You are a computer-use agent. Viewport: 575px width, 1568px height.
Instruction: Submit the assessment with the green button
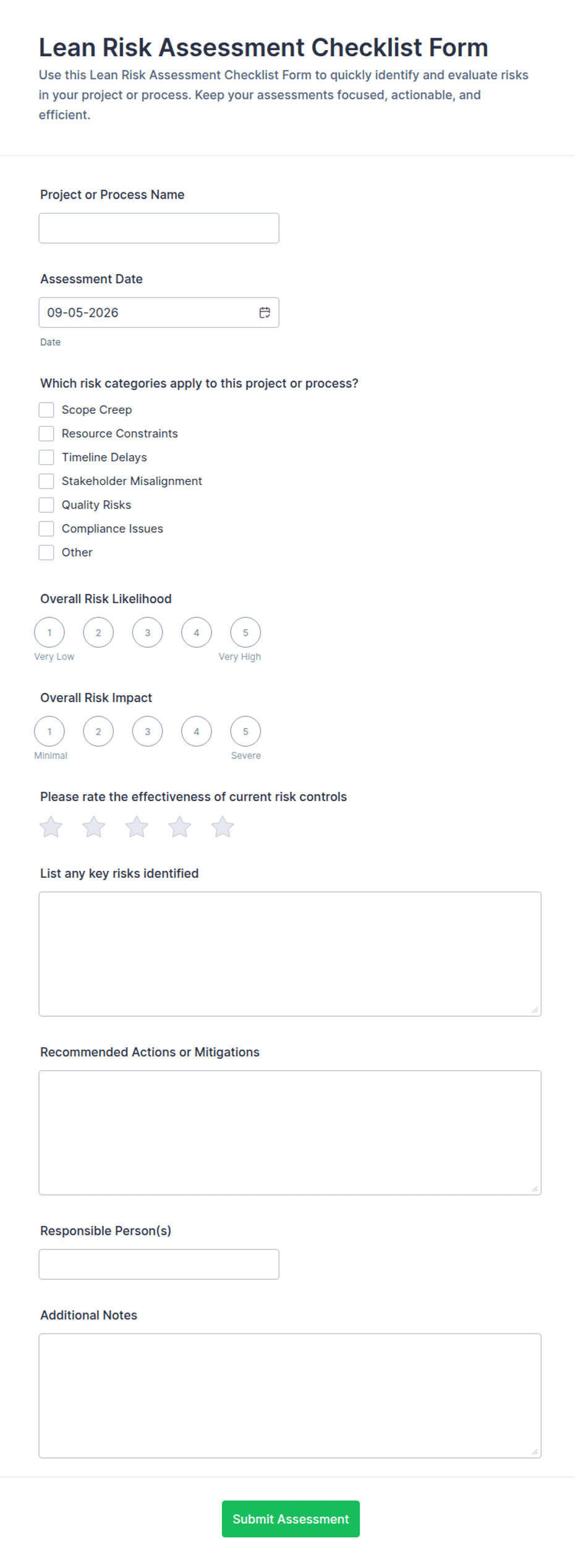click(291, 1519)
